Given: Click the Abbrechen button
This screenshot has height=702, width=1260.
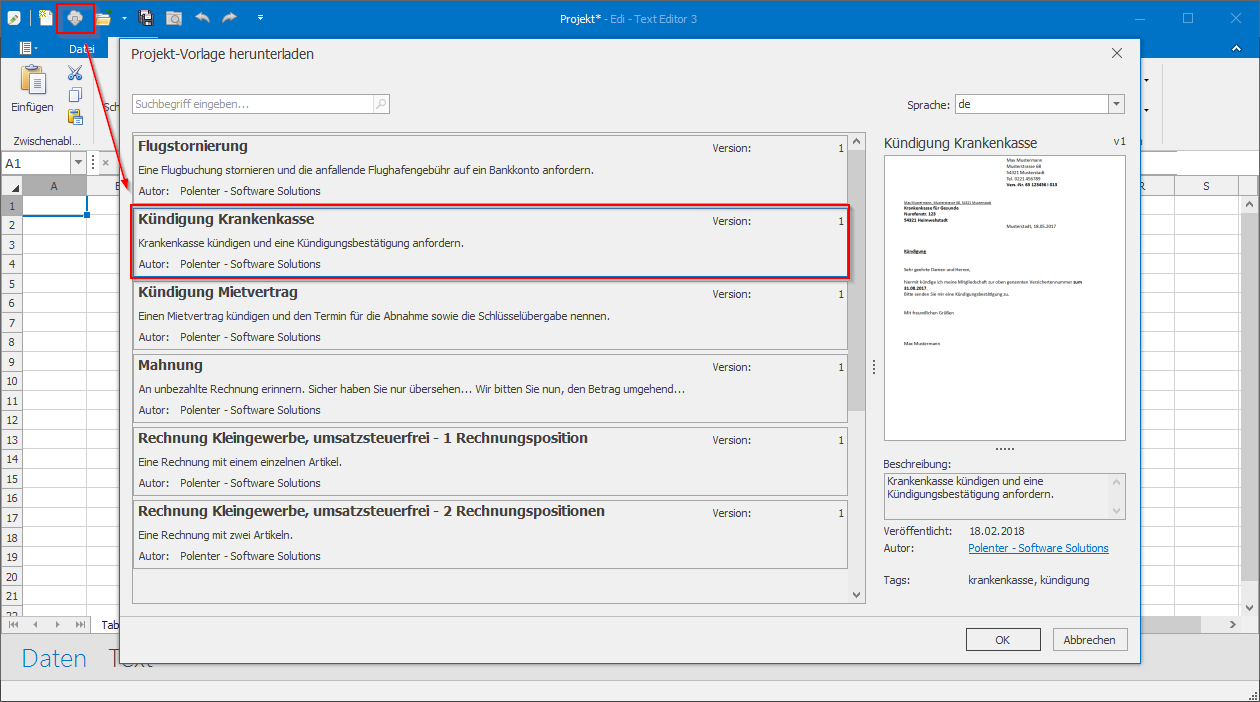Looking at the screenshot, I should (1089, 640).
